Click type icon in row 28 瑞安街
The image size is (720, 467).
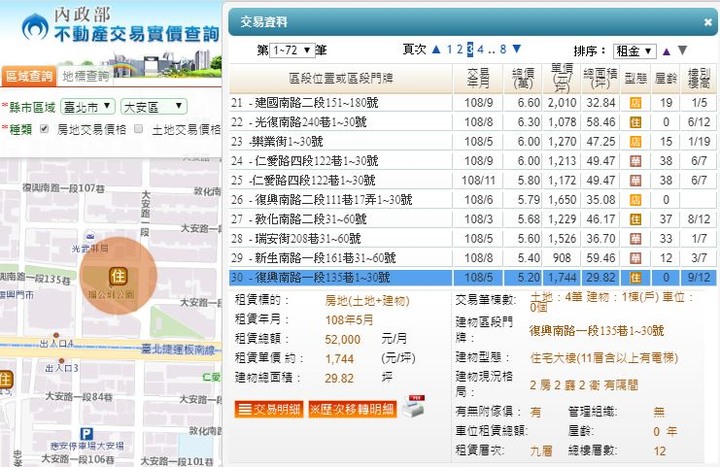(636, 239)
